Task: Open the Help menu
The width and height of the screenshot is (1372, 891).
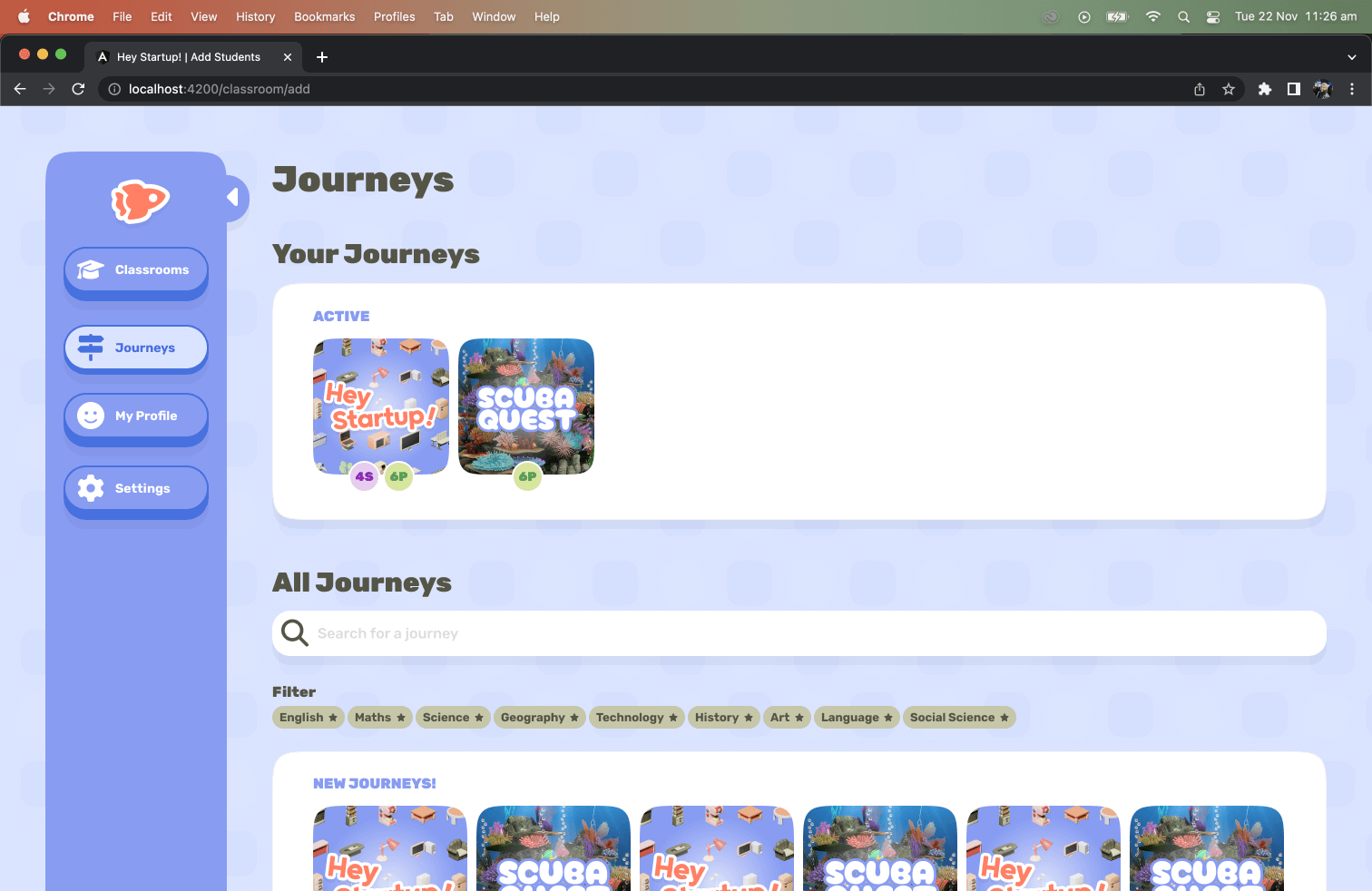Action: pyautogui.click(x=547, y=16)
